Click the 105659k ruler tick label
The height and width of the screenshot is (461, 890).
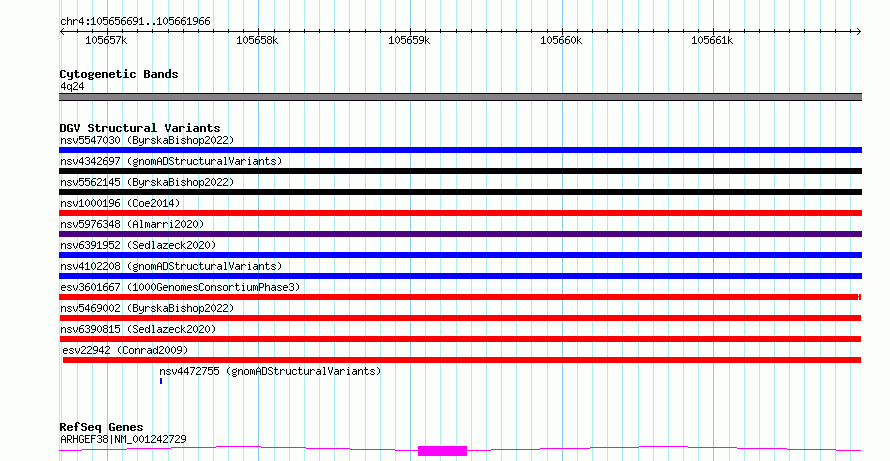(x=409, y=40)
